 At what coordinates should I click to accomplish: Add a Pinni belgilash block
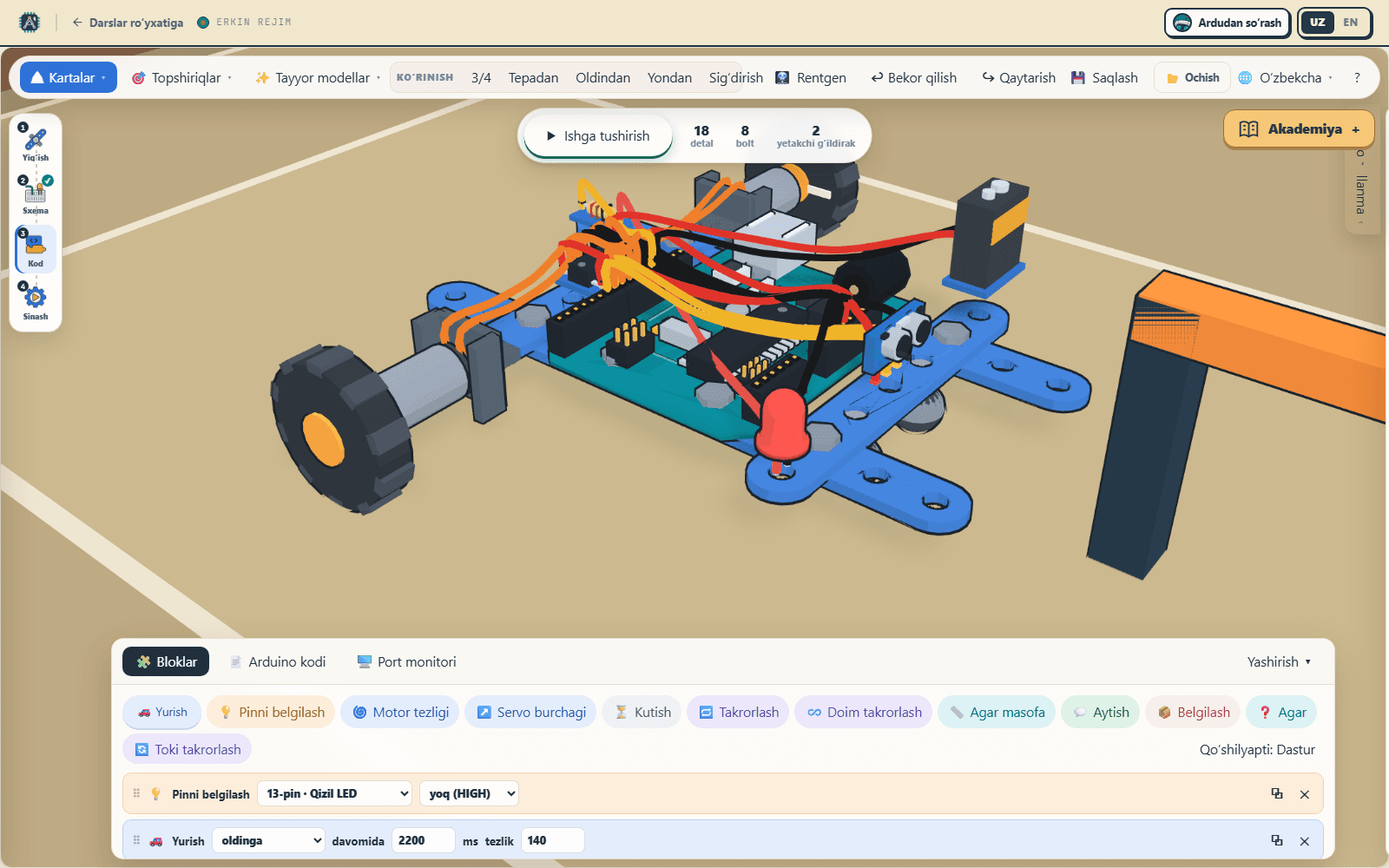tap(271, 712)
